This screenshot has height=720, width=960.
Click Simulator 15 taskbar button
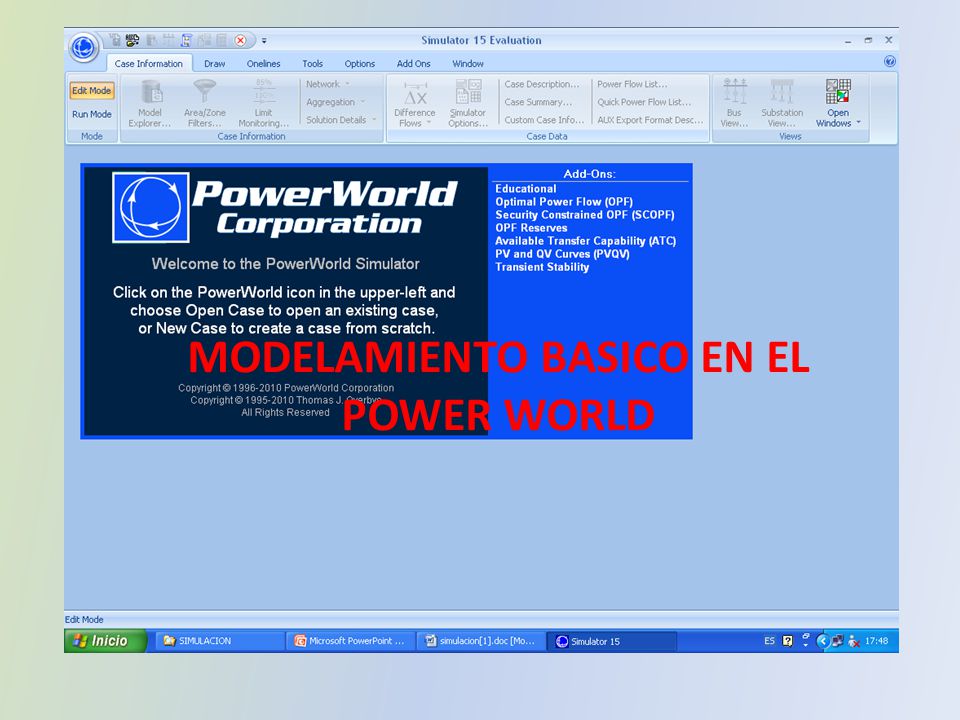tap(612, 641)
